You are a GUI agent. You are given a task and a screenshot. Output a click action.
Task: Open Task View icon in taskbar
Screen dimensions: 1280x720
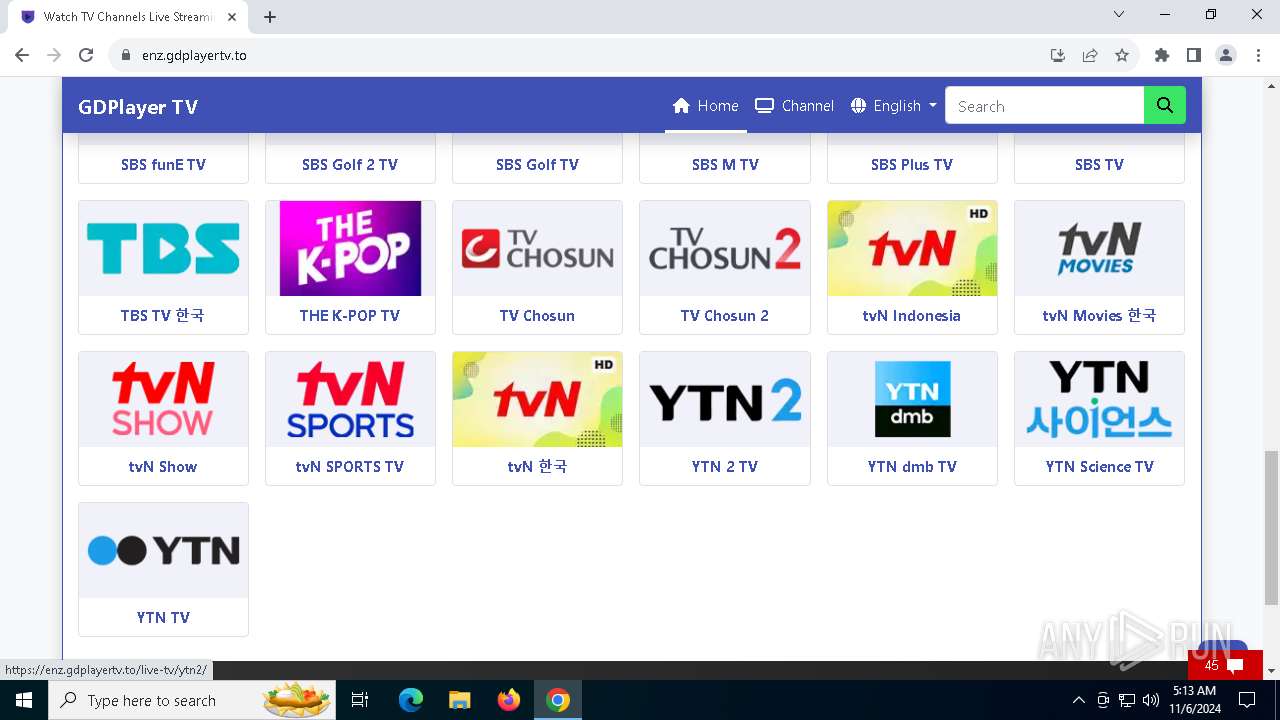(360, 700)
